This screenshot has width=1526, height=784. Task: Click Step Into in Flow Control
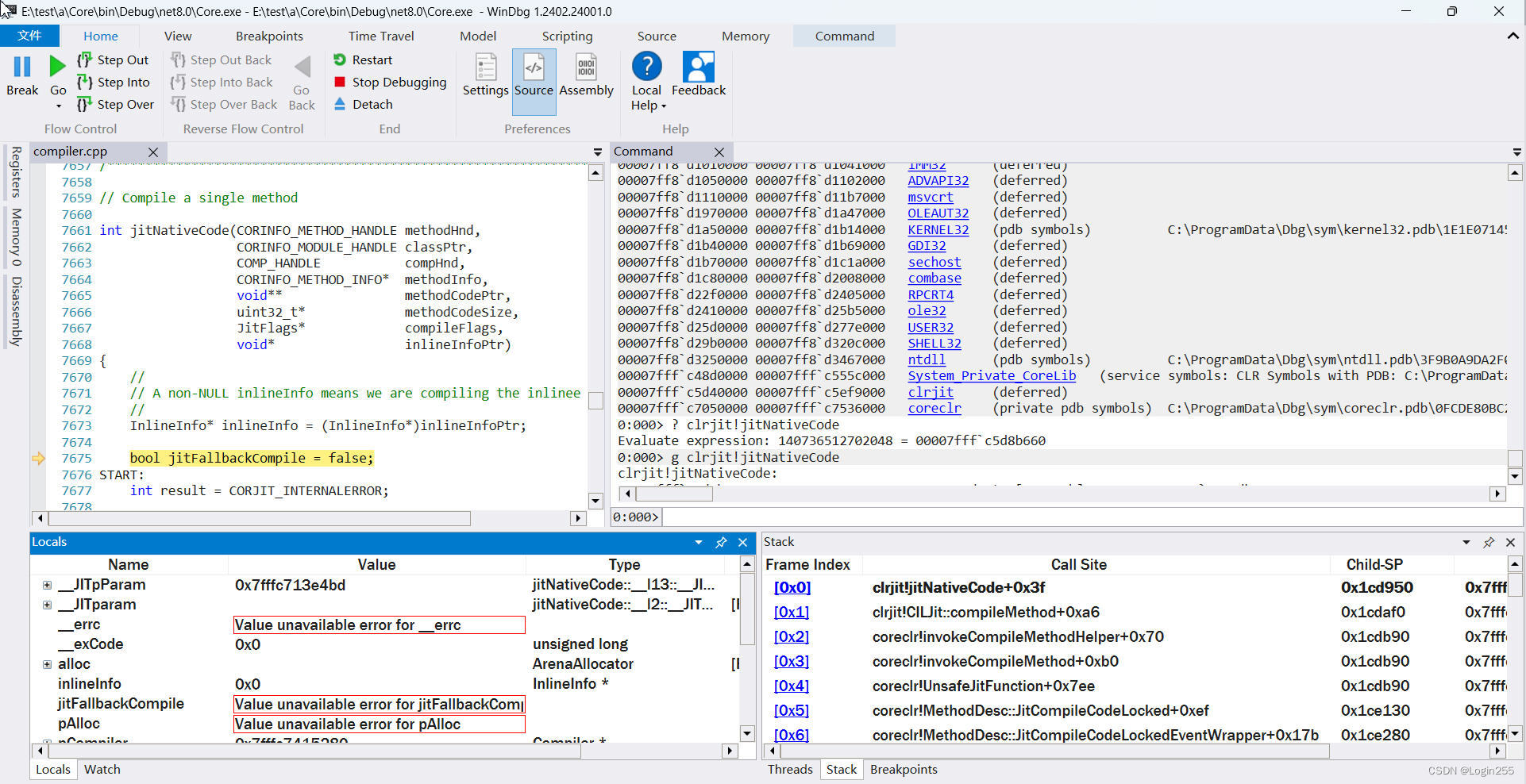tap(113, 82)
